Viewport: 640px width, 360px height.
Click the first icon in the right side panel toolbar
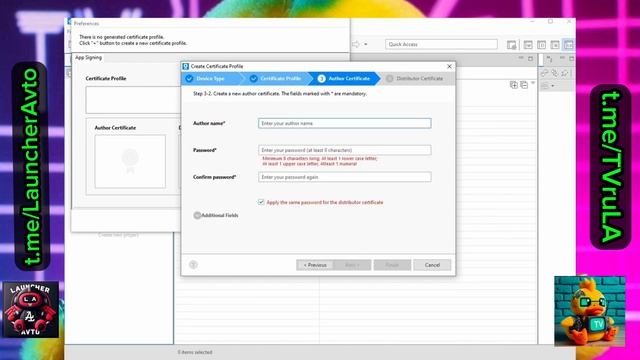(545, 73)
